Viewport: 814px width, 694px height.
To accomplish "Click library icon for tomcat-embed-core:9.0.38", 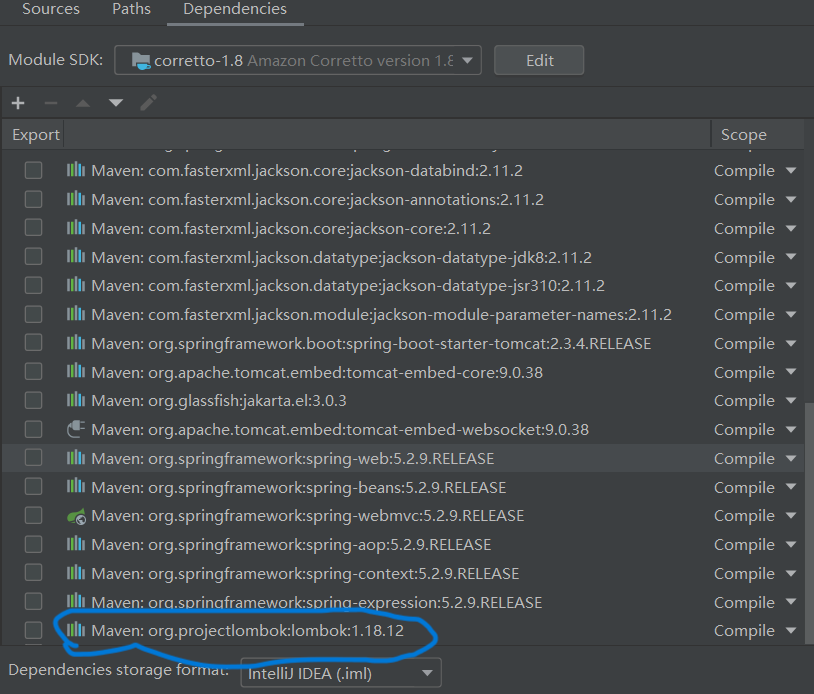I will point(76,372).
